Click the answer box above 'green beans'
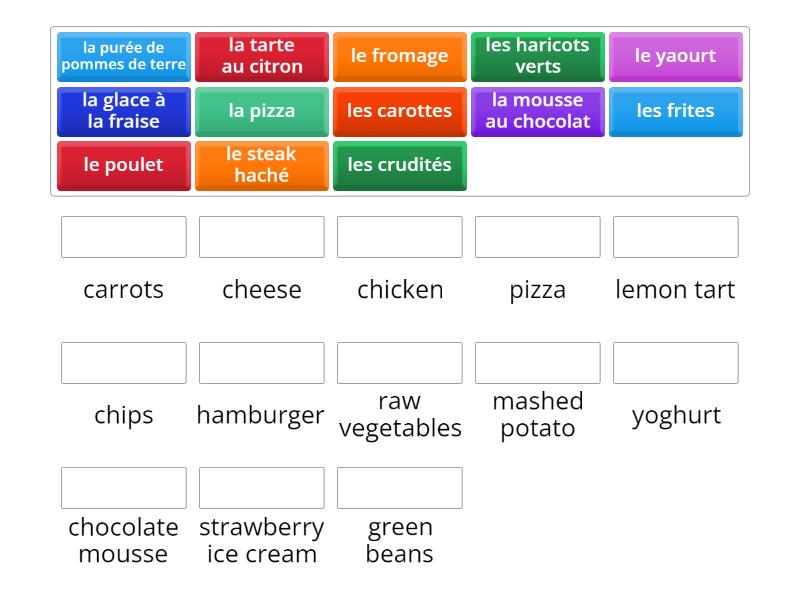This screenshot has width=800, height=600. pyautogui.click(x=400, y=487)
